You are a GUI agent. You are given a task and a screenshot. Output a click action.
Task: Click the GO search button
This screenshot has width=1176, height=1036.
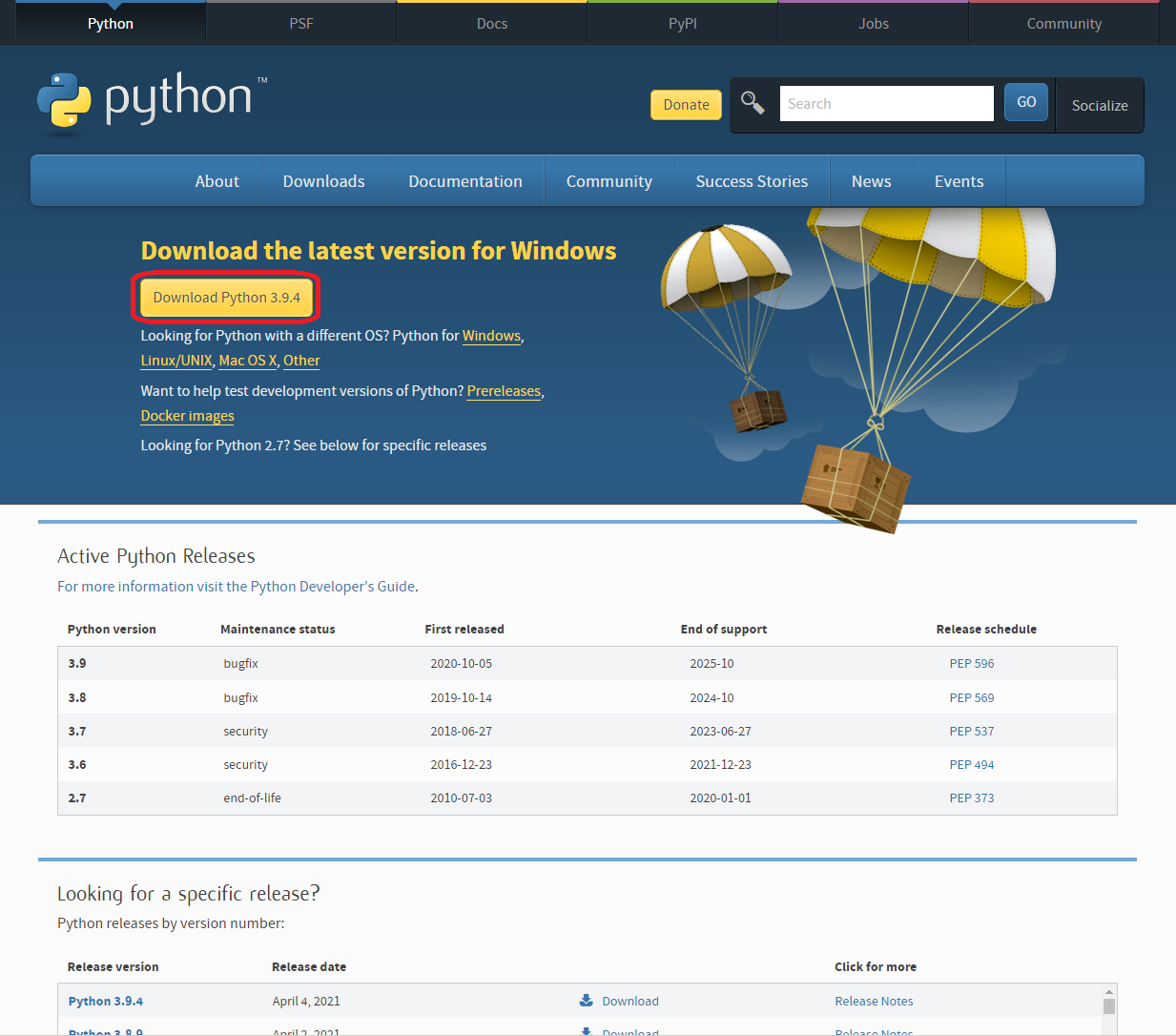point(1026,102)
